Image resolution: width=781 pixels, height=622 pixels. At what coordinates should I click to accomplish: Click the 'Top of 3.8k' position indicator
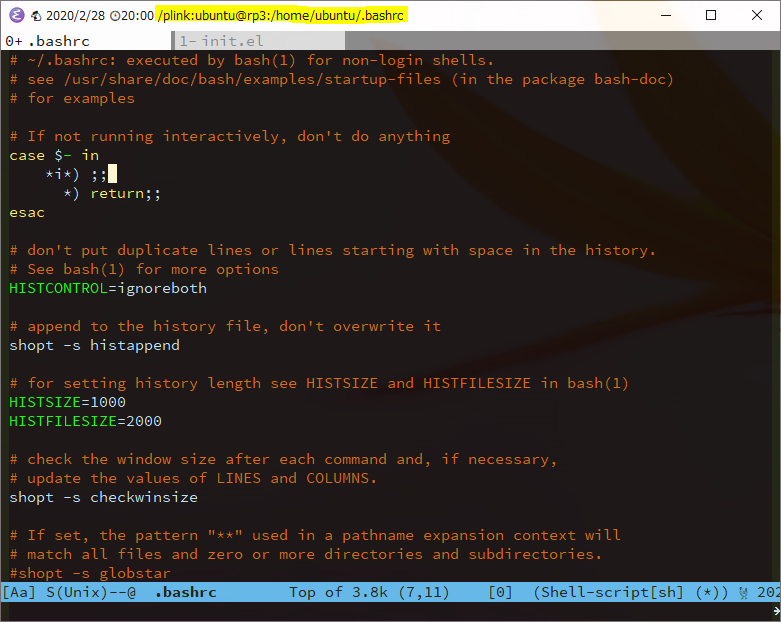point(338,592)
